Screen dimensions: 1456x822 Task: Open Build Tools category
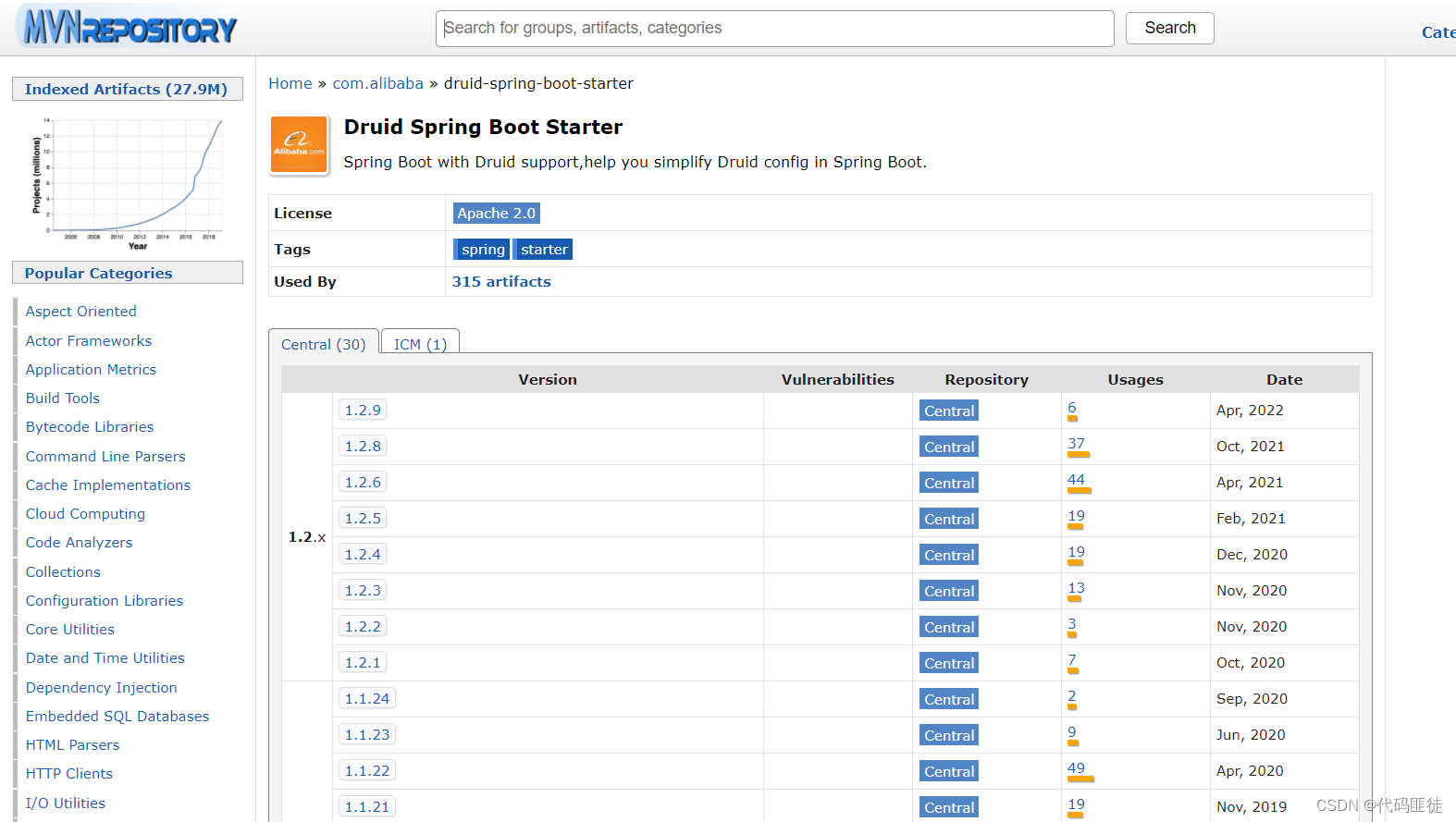click(x=63, y=399)
